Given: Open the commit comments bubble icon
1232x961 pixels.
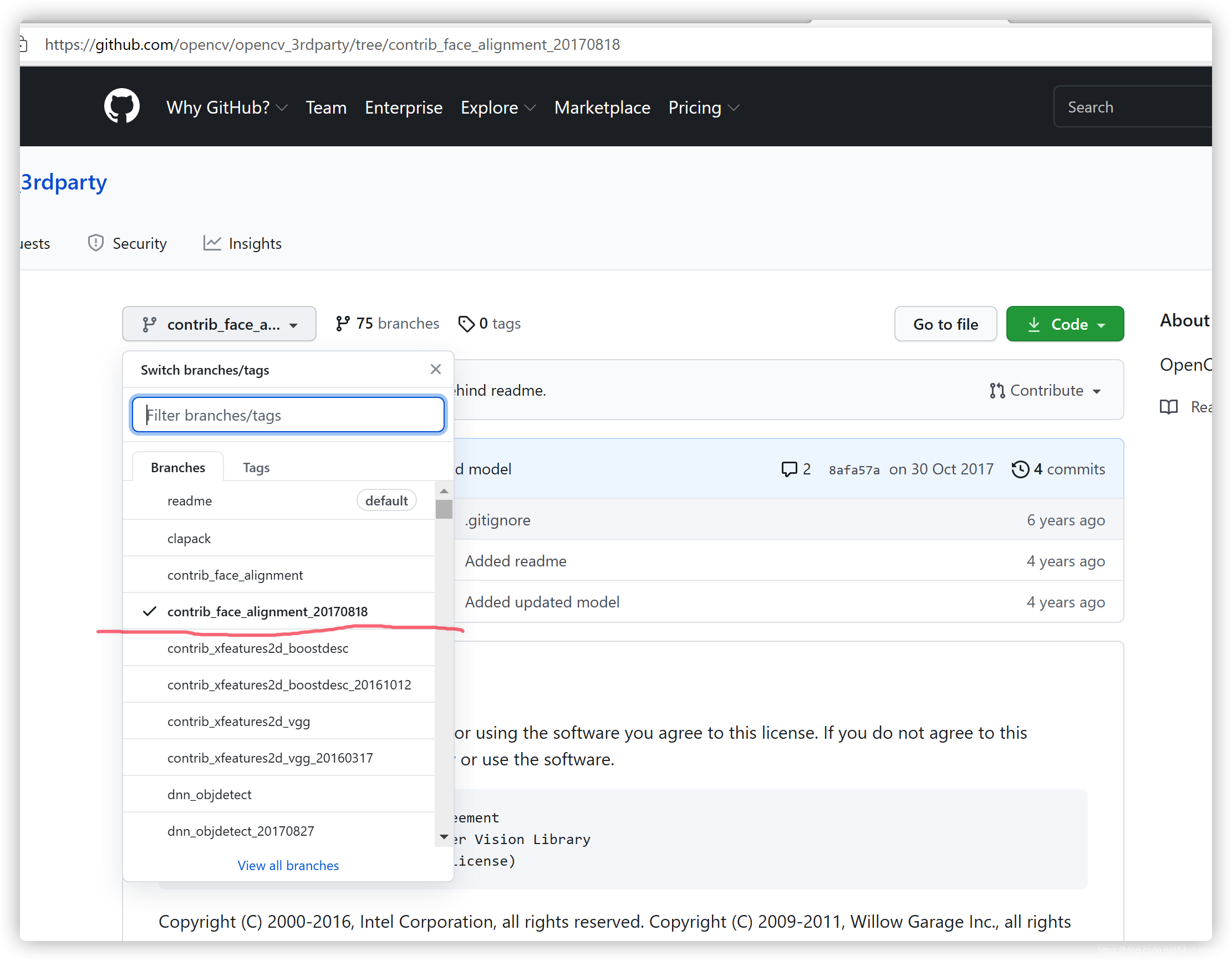Looking at the screenshot, I should point(788,469).
